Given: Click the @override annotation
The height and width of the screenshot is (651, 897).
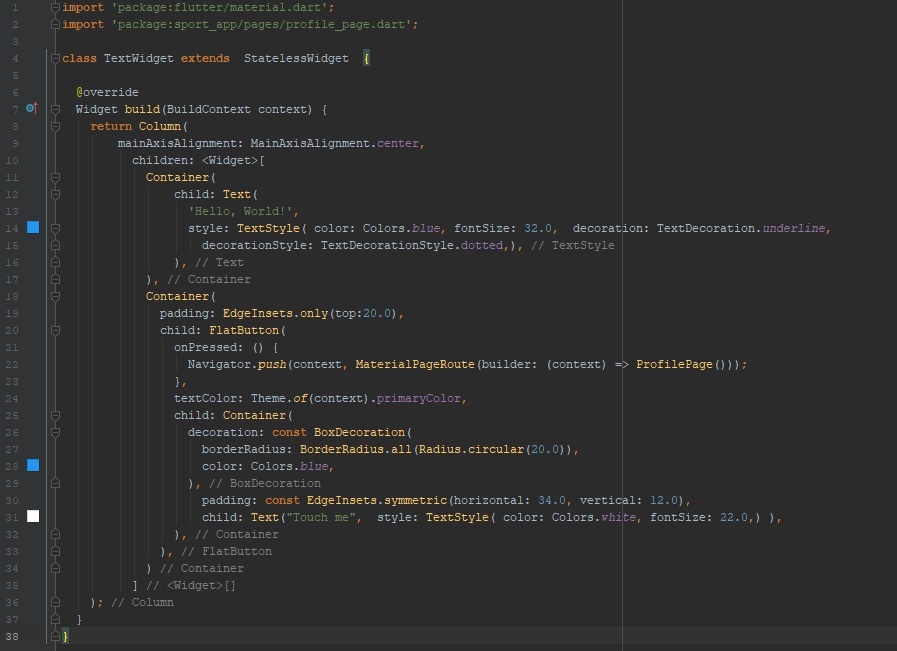Looking at the screenshot, I should (x=107, y=92).
